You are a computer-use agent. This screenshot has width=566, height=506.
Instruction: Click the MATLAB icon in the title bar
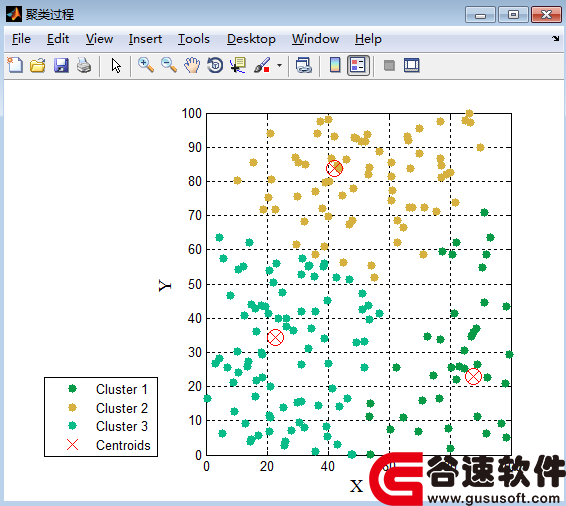tap(14, 14)
